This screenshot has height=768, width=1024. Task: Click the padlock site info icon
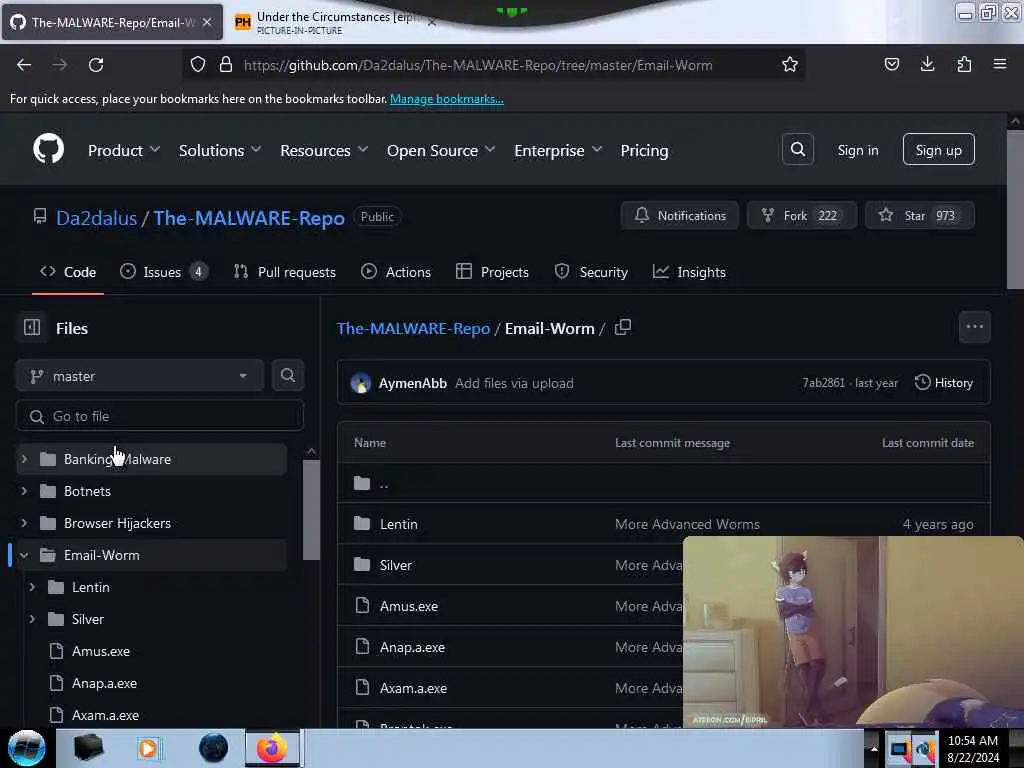pos(225,65)
